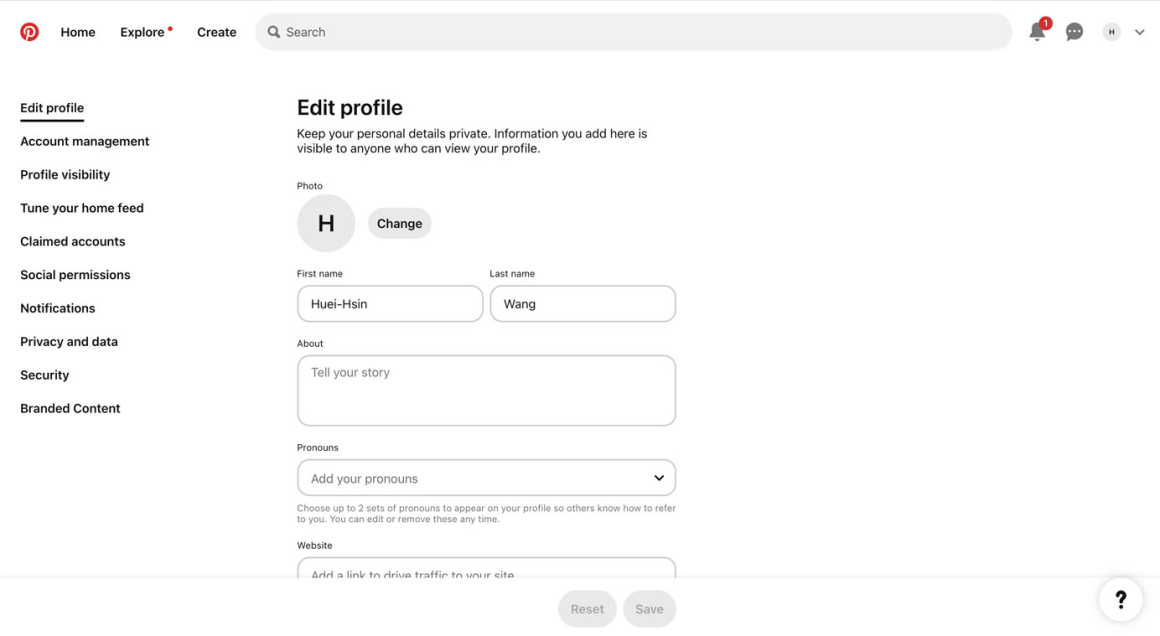Navigate to Privacy and data section
This screenshot has height=636, width=1160.
pos(69,342)
